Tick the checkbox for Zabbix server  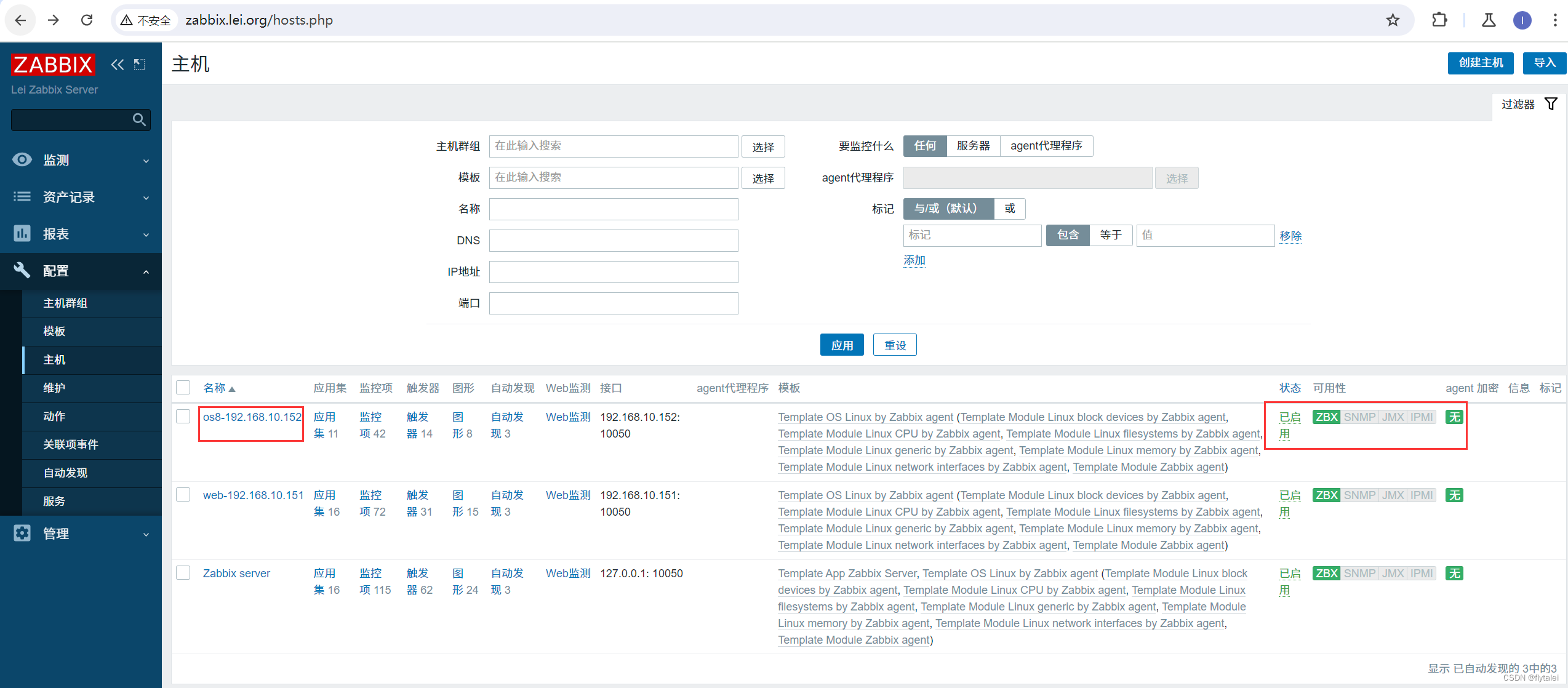point(183,573)
